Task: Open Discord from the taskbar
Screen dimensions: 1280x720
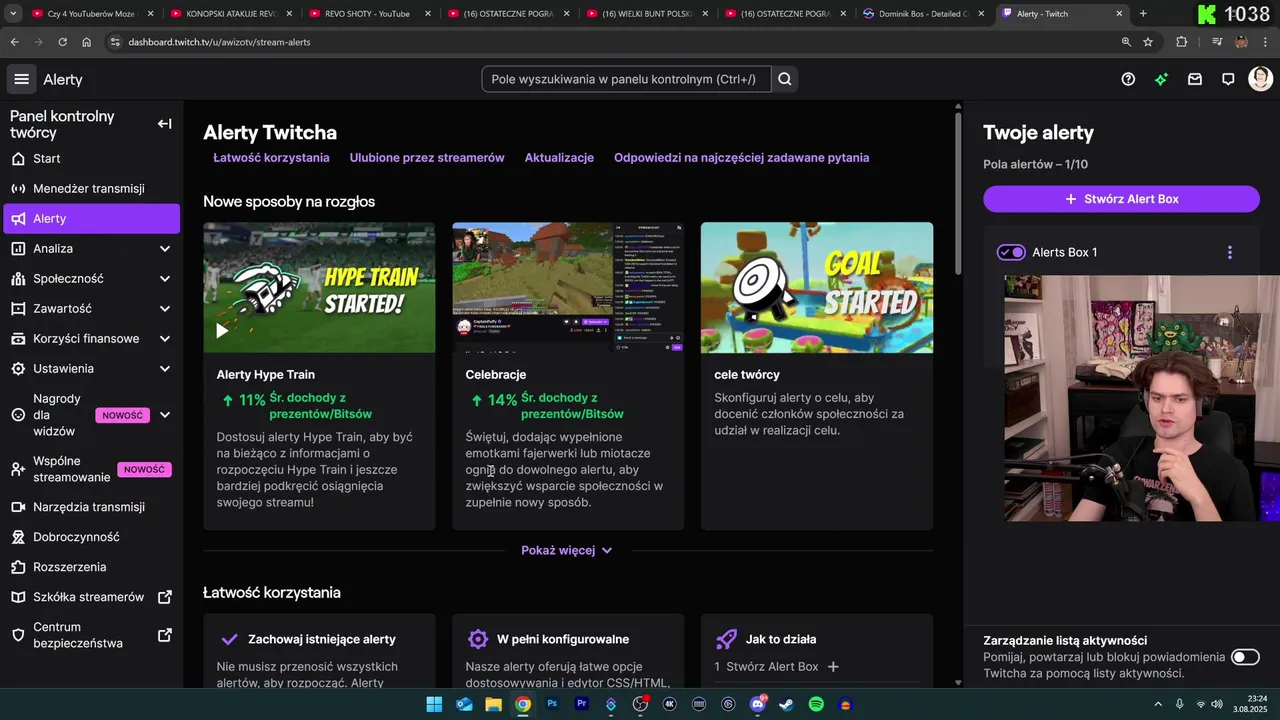Action: pyautogui.click(x=757, y=704)
